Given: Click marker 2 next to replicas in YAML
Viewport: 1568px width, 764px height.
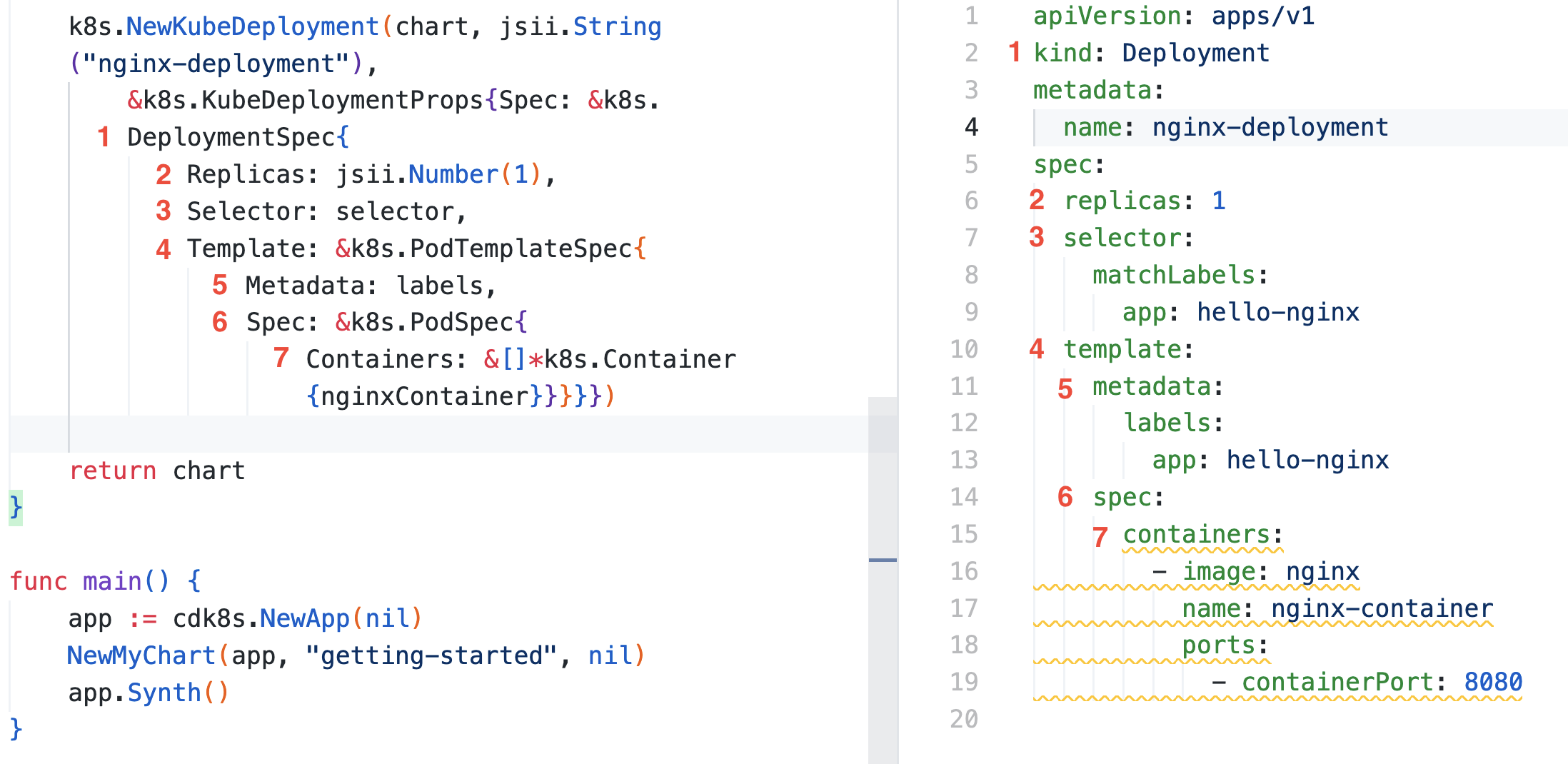Looking at the screenshot, I should [1037, 201].
